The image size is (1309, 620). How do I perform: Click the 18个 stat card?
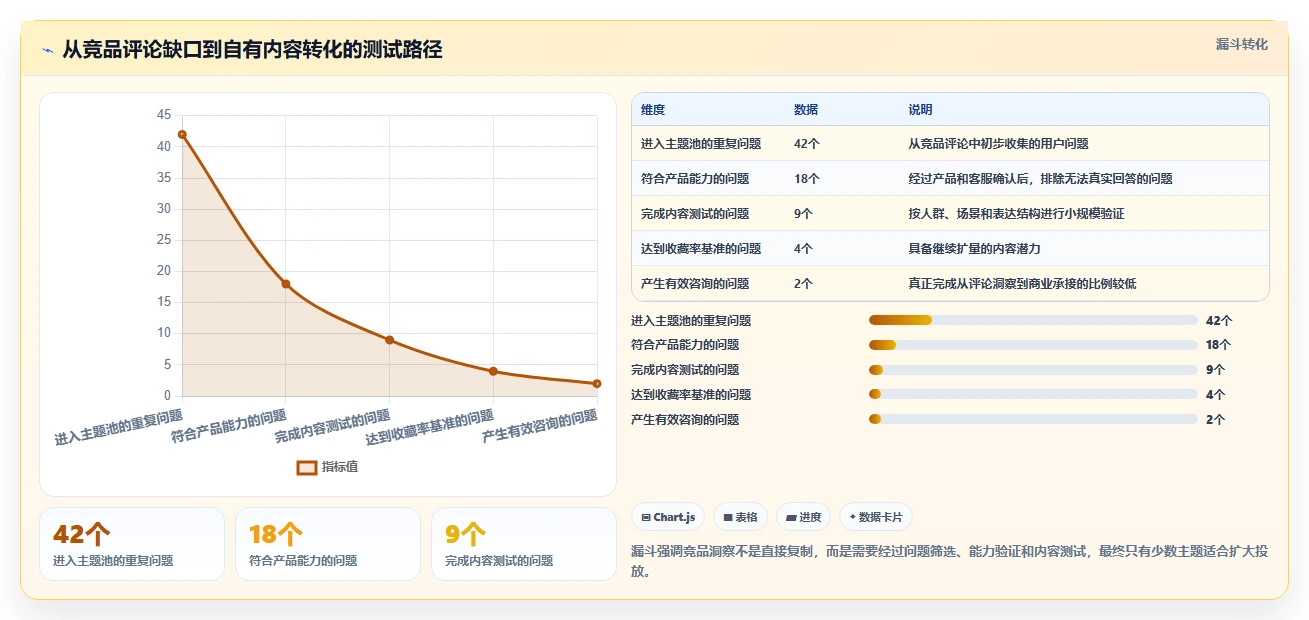(328, 544)
